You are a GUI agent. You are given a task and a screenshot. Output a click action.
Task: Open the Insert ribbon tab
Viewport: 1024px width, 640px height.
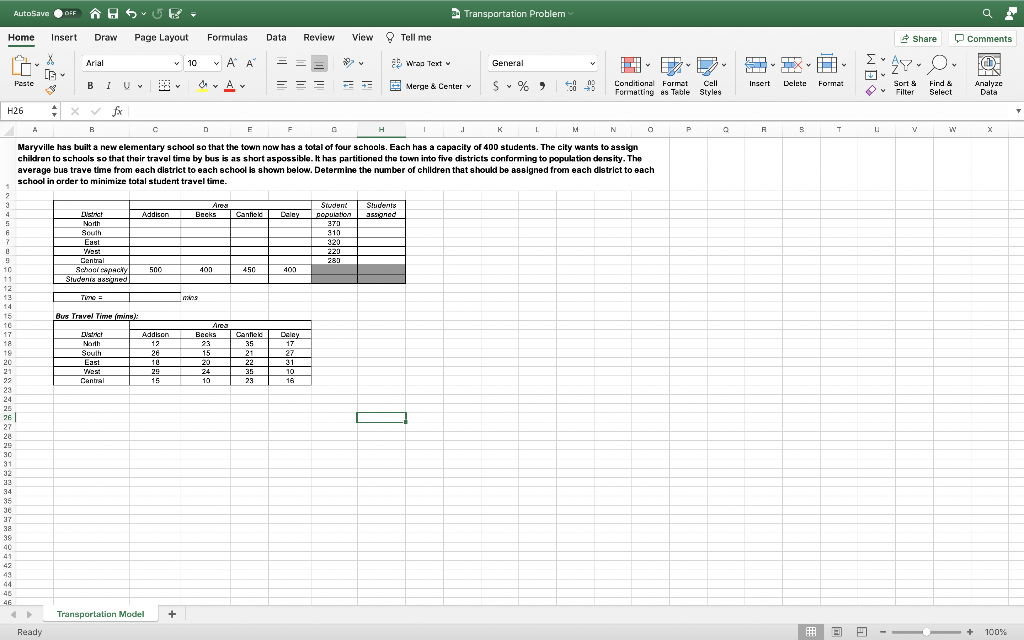click(64, 37)
